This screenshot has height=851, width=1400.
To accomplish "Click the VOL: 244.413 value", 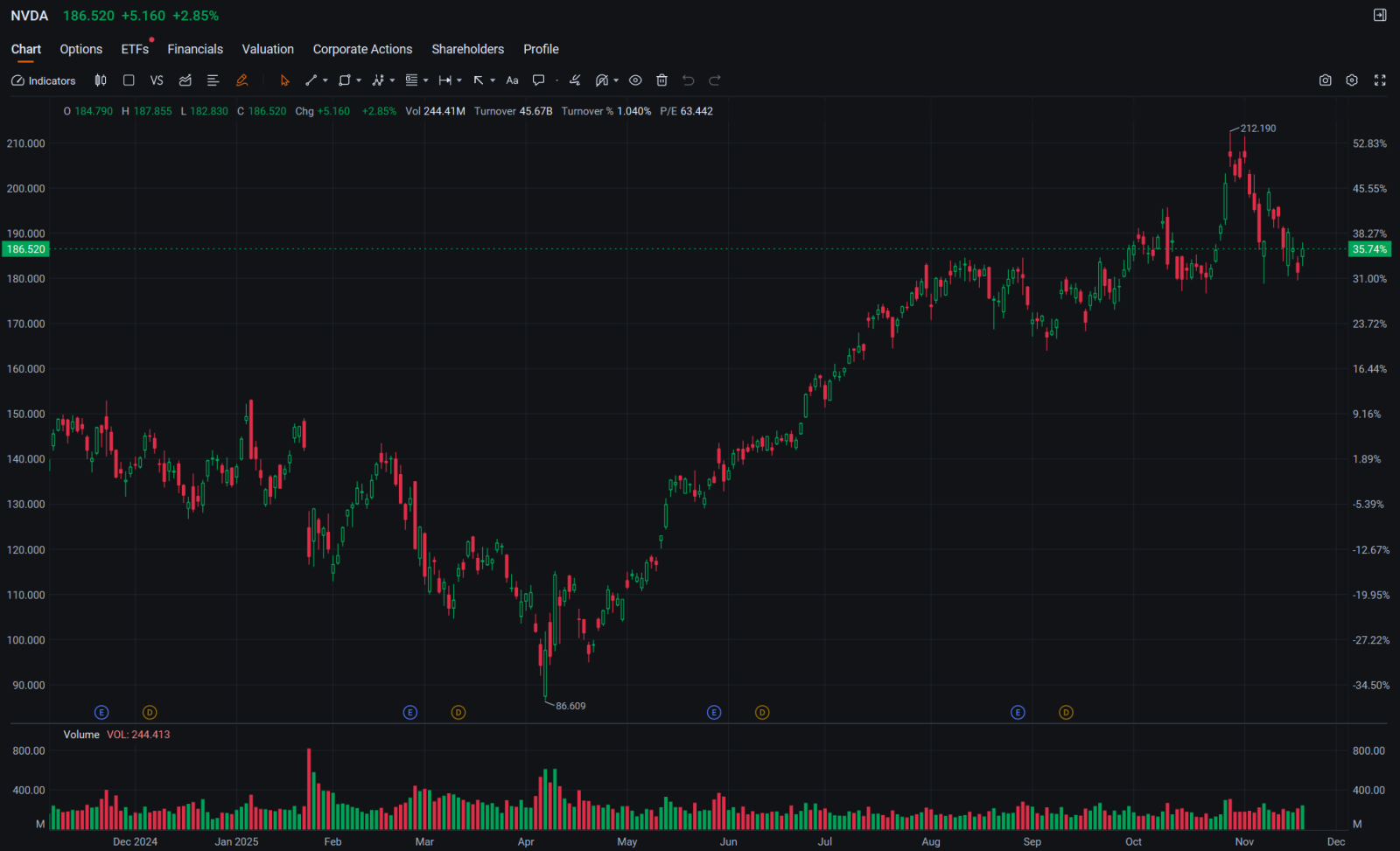I will [138, 735].
